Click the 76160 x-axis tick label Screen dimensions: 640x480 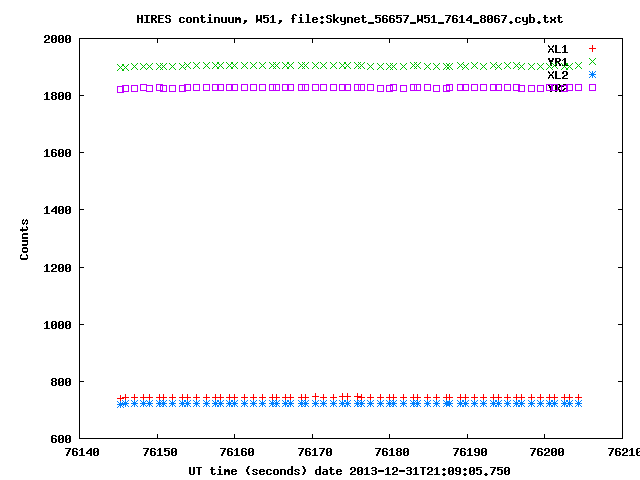237,452
